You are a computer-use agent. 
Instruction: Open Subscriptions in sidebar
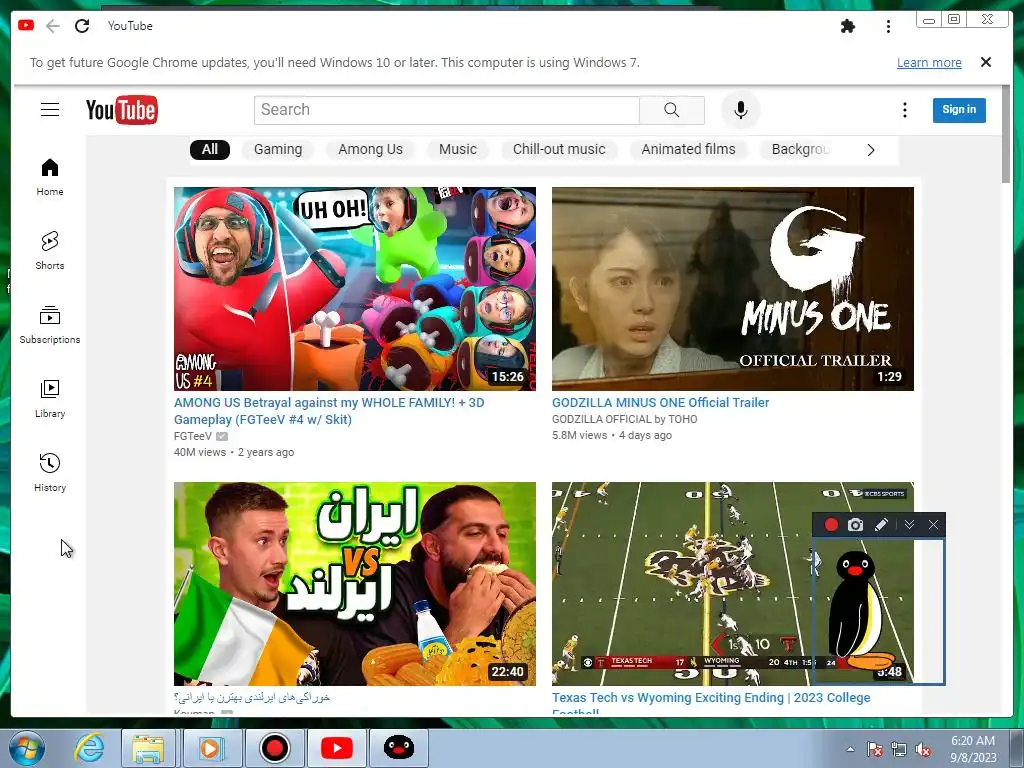(x=50, y=325)
